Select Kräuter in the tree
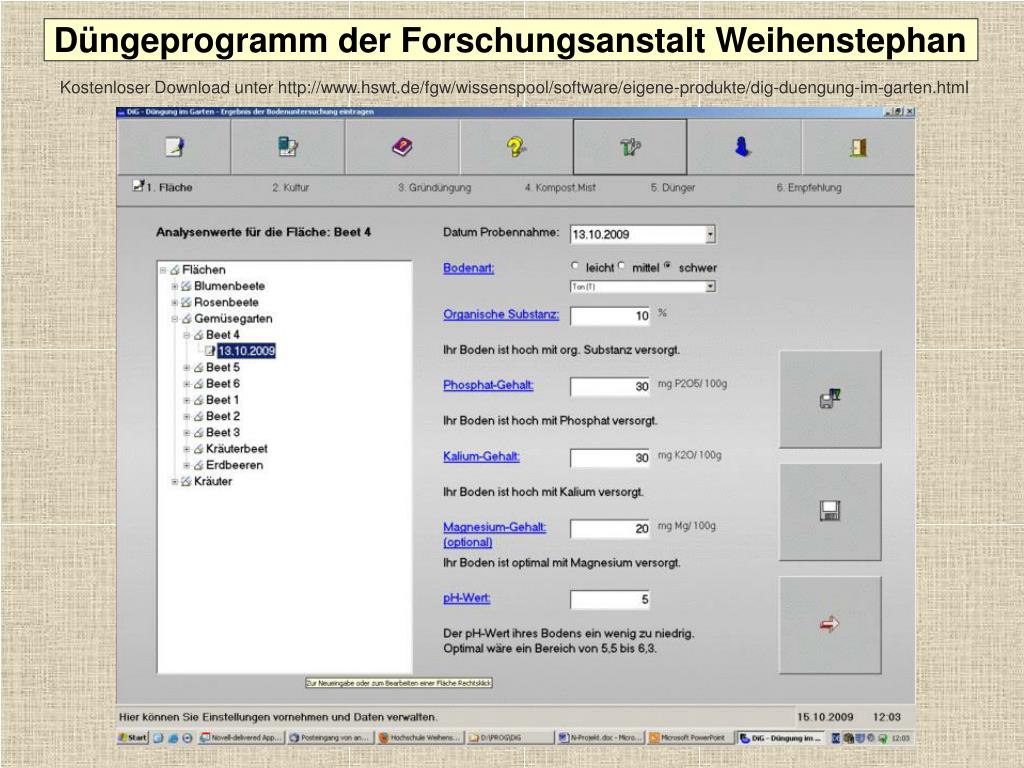 point(213,482)
